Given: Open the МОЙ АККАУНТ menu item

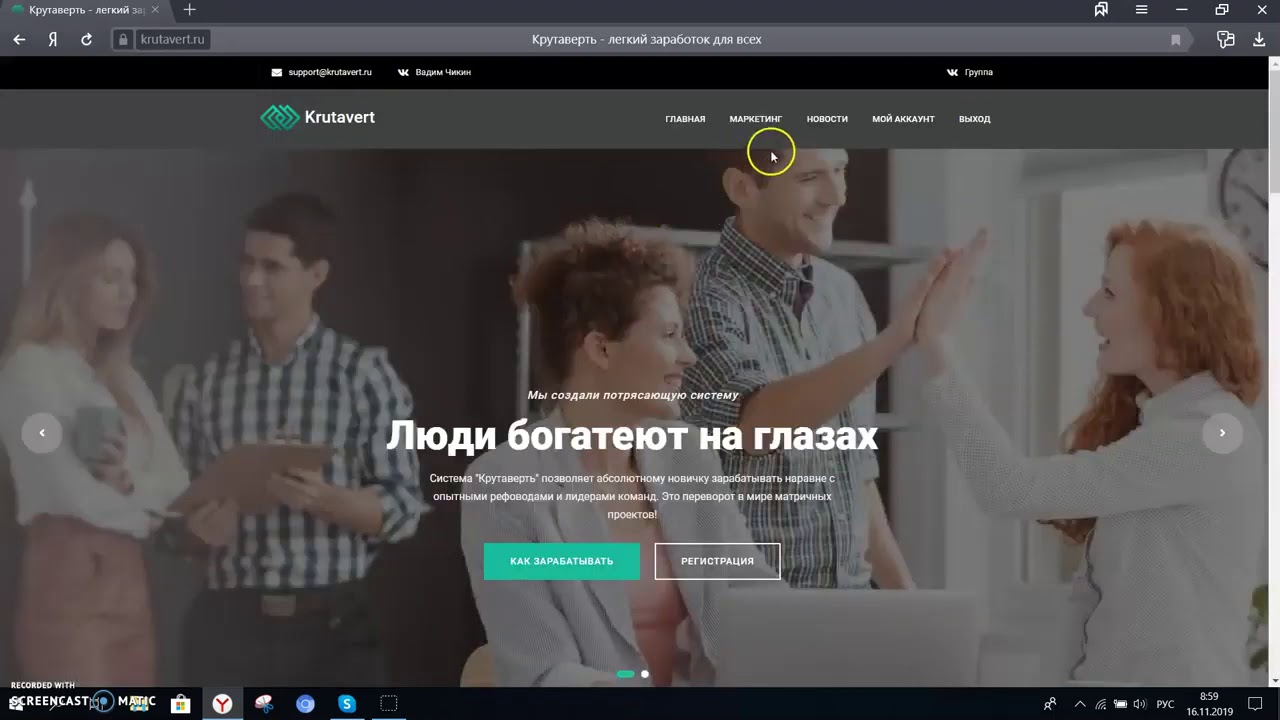Looking at the screenshot, I should pos(903,119).
